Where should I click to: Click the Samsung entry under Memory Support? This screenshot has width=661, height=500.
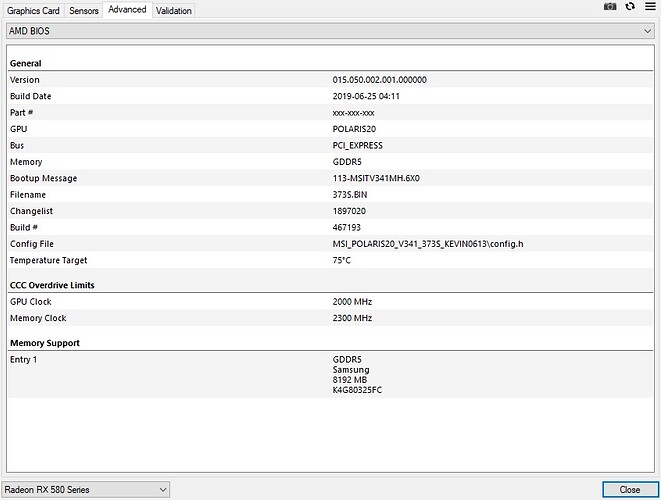click(x=351, y=370)
